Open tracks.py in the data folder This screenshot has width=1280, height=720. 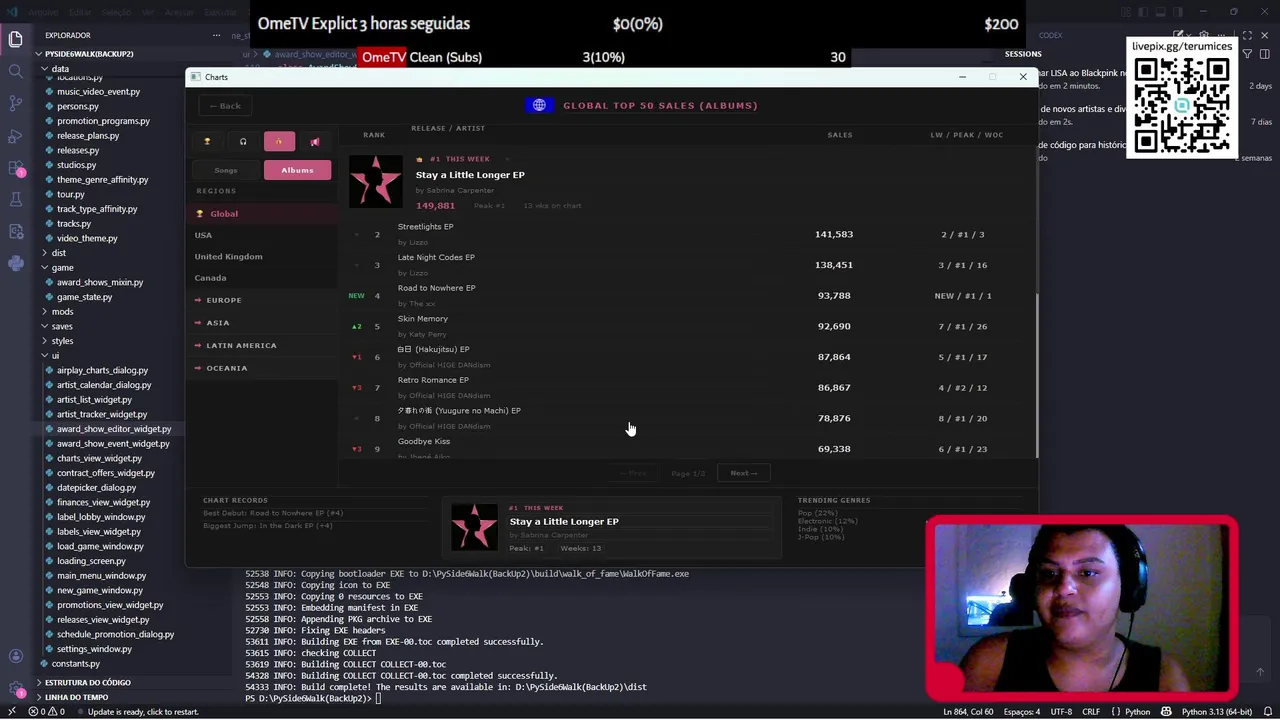73,224
